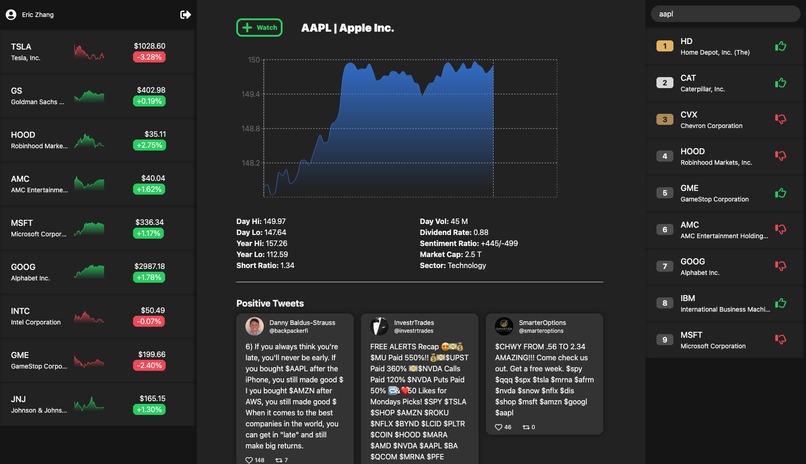Click the logout icon beside Eric Zhang
The height and width of the screenshot is (464, 806).
pyautogui.click(x=186, y=14)
